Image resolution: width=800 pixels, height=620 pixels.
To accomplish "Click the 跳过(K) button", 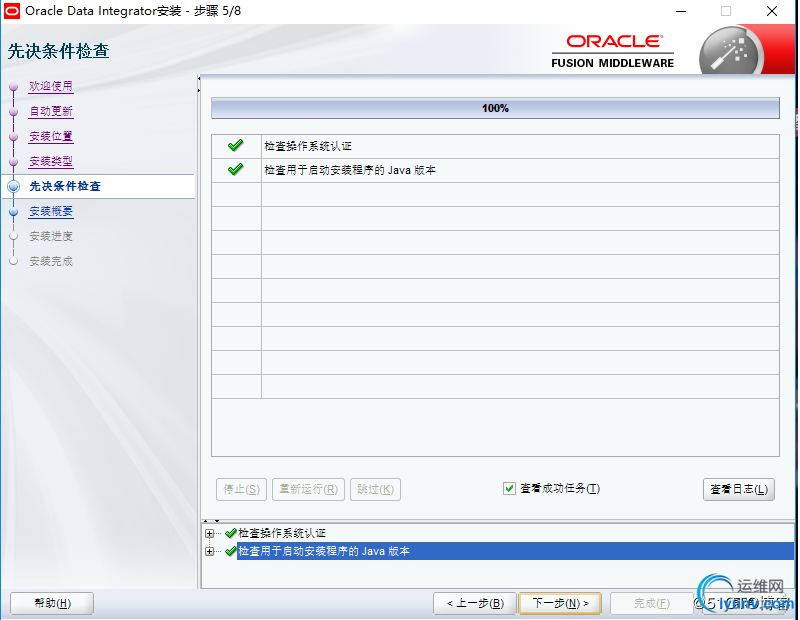I will [375, 489].
